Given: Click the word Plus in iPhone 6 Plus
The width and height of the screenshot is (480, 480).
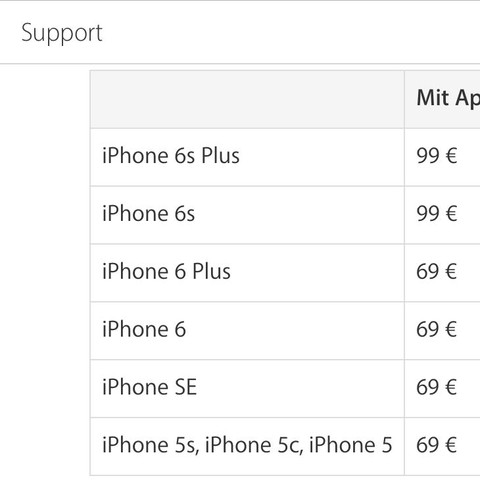Looking at the screenshot, I should click(x=211, y=271).
